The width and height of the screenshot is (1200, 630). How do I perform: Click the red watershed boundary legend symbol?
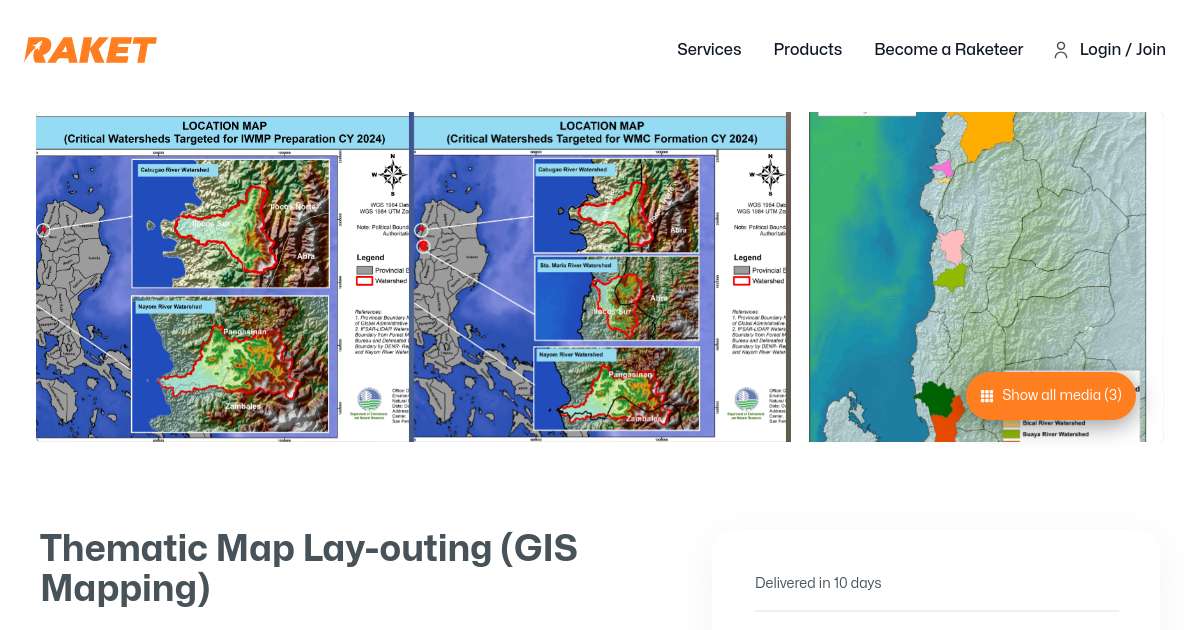(364, 281)
